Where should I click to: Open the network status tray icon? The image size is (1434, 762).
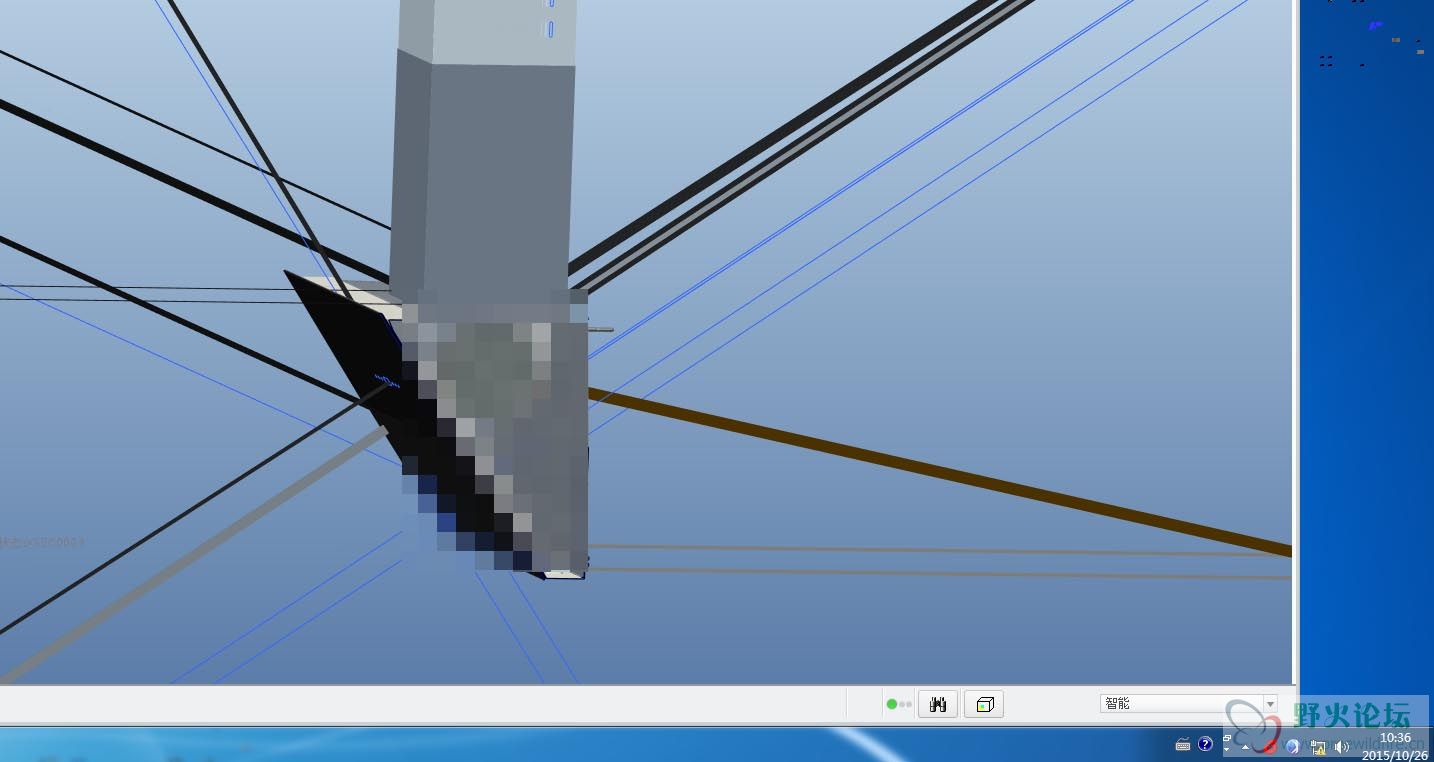pyautogui.click(x=1318, y=746)
